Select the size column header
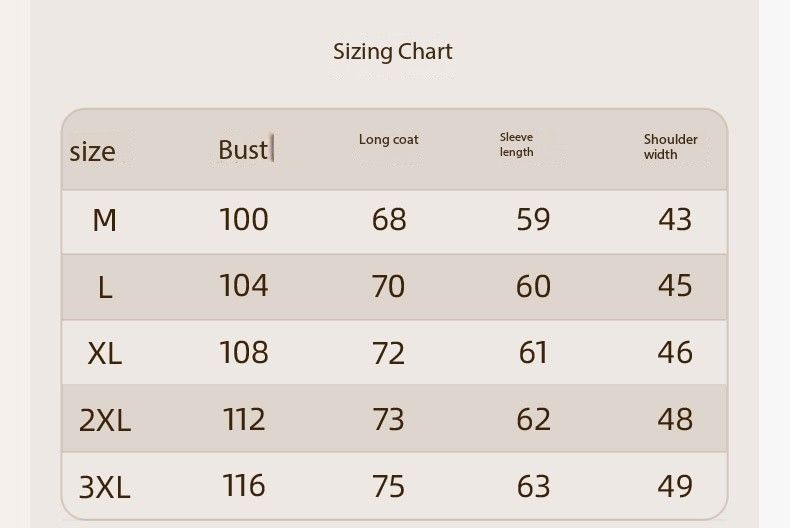 coord(92,152)
